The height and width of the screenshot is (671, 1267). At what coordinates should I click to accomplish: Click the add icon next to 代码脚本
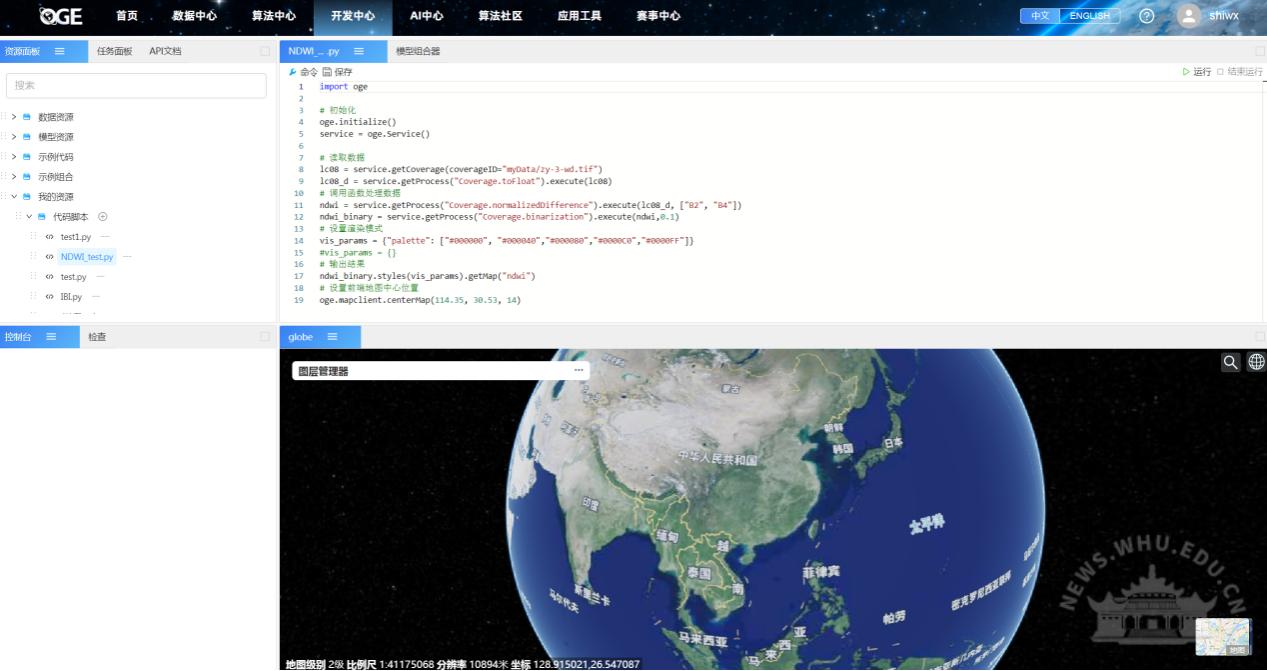pyautogui.click(x=102, y=216)
